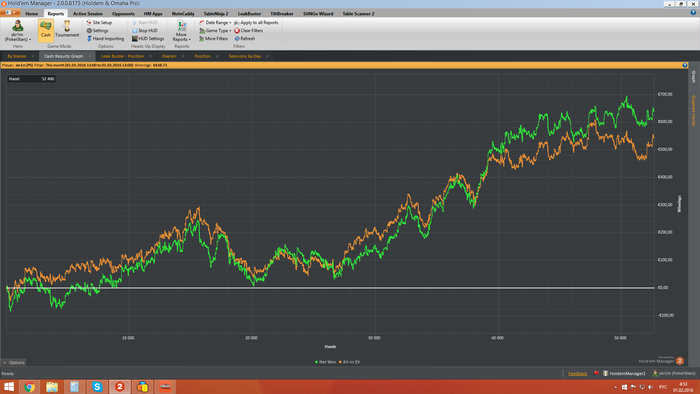Expand the Options panel at the bottom
This screenshot has height=394, width=700.
14,362
